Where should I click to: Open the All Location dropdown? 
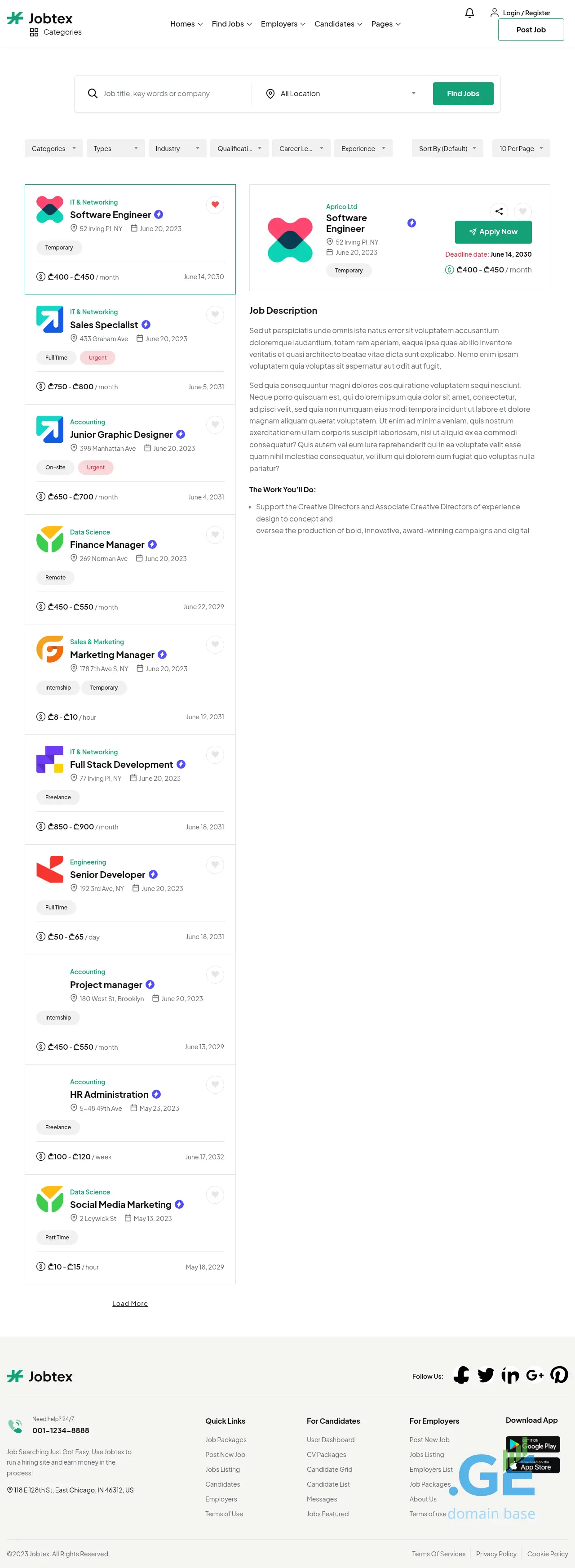(341, 94)
